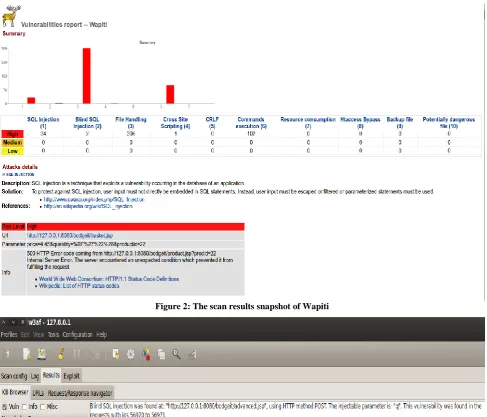This screenshot has height=417, width=487.
Task: Click the red High severity row label
Action: click(x=13, y=134)
